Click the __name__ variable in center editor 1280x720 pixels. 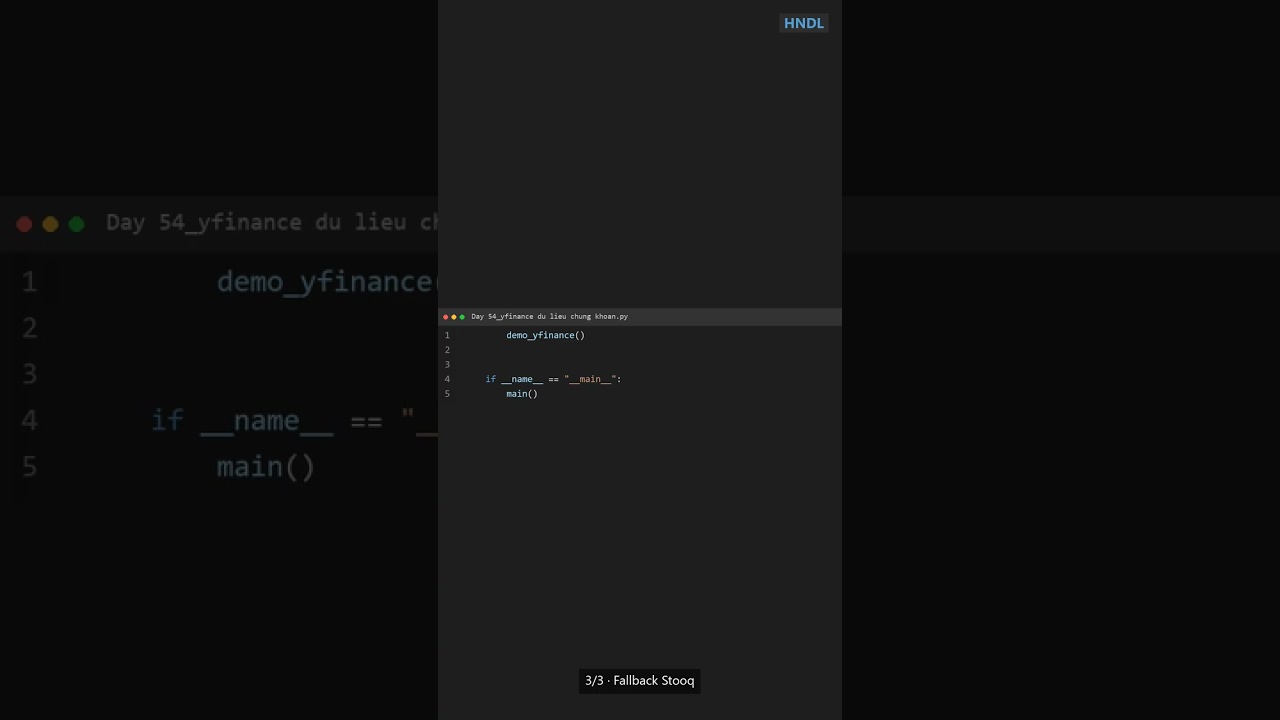[522, 379]
